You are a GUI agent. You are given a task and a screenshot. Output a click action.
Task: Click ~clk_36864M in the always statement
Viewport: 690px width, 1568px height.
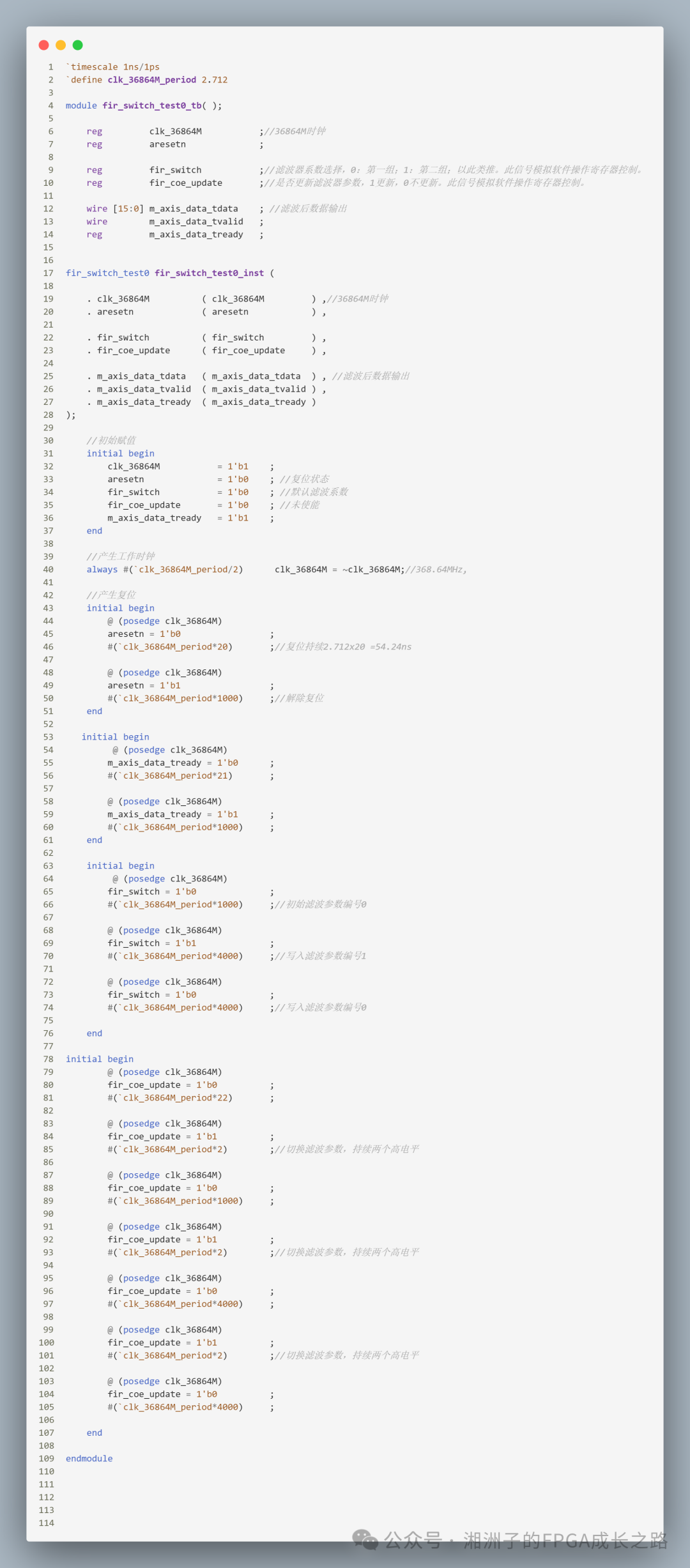[372, 570]
